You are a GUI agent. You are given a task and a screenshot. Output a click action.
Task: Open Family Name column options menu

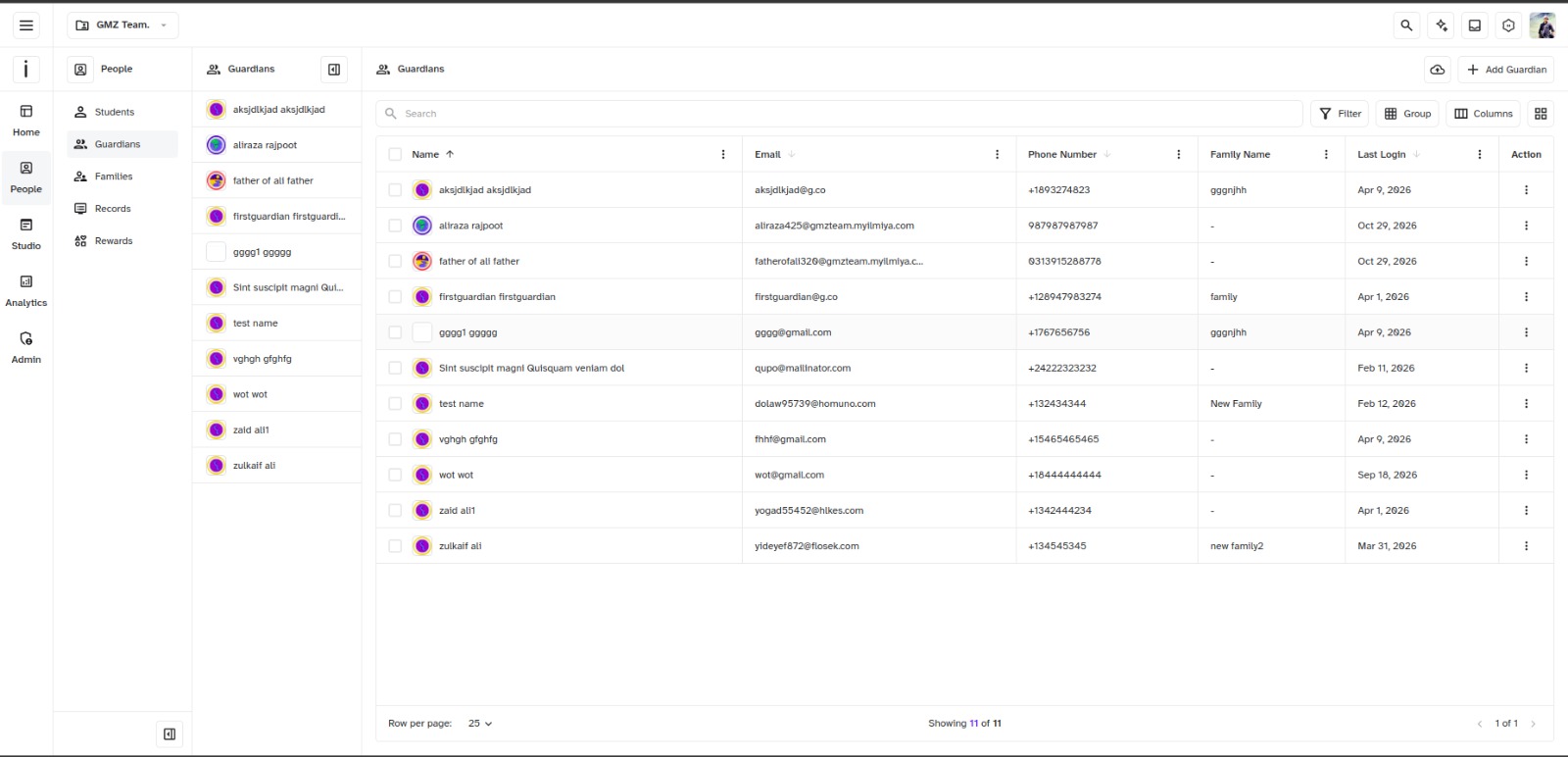tap(1326, 155)
